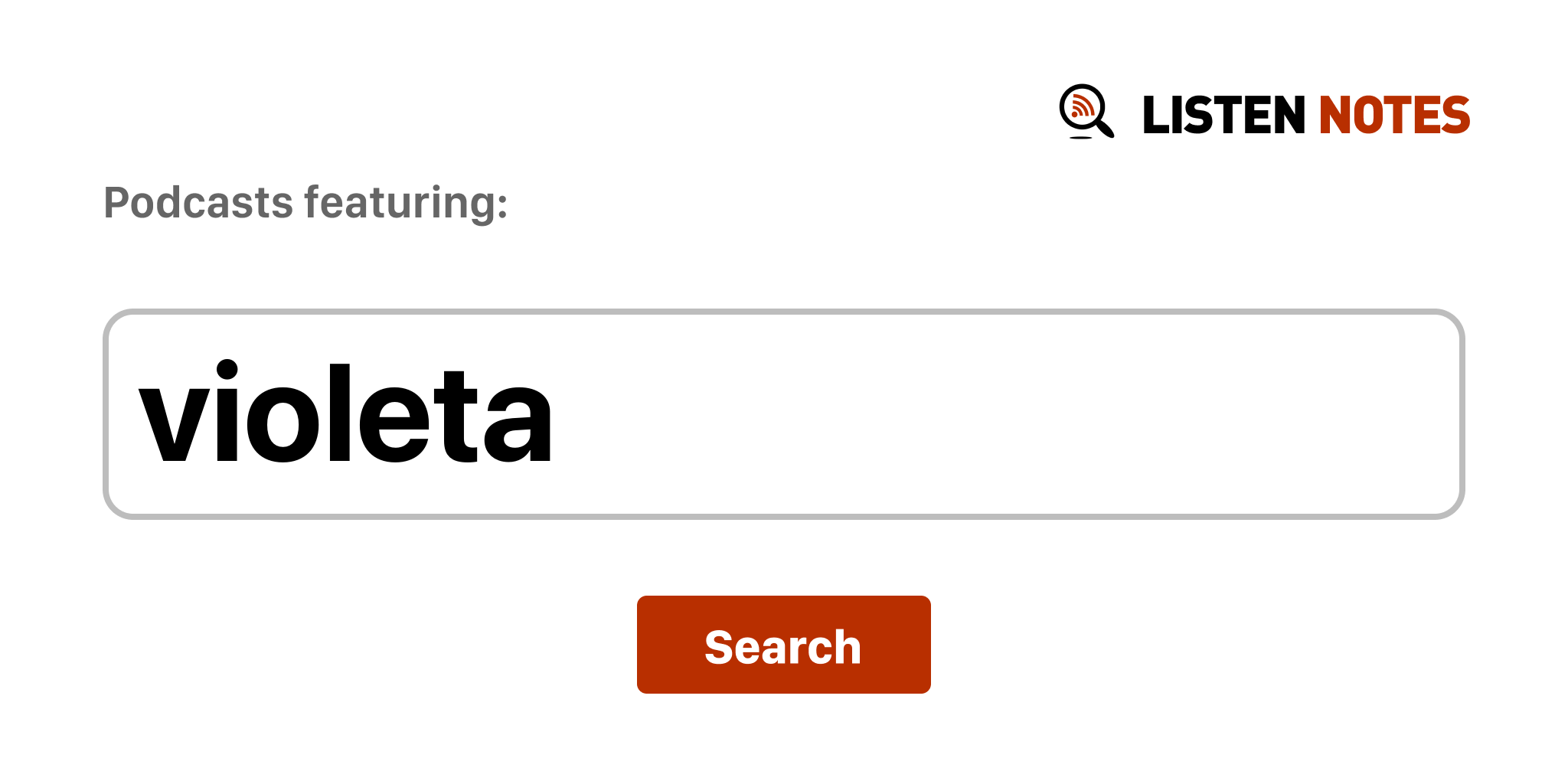Screen dimensions: 1568x784
Task: Click the black LISTEN word in the logo
Action: click(x=1223, y=116)
